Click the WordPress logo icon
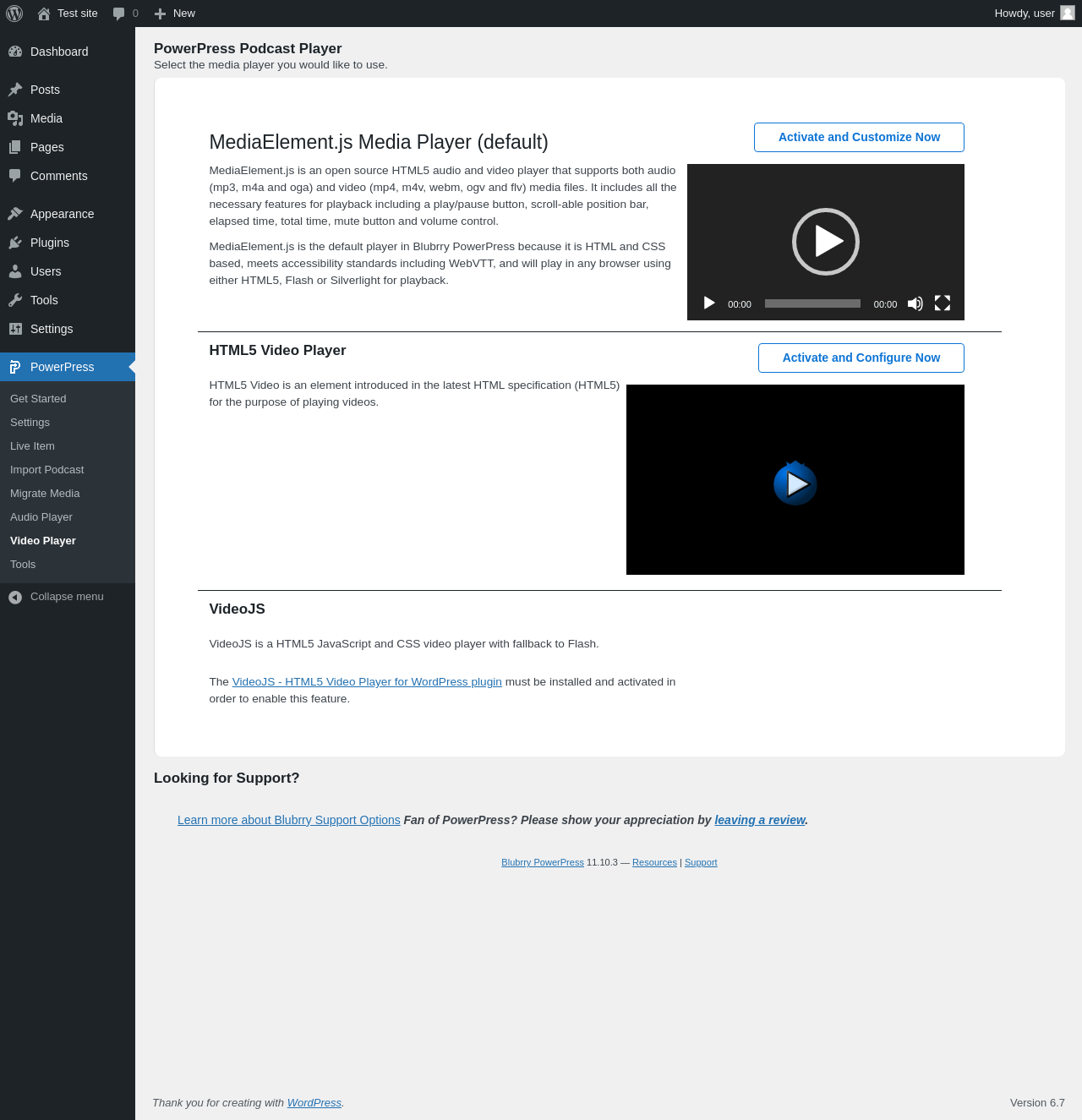 14,14
